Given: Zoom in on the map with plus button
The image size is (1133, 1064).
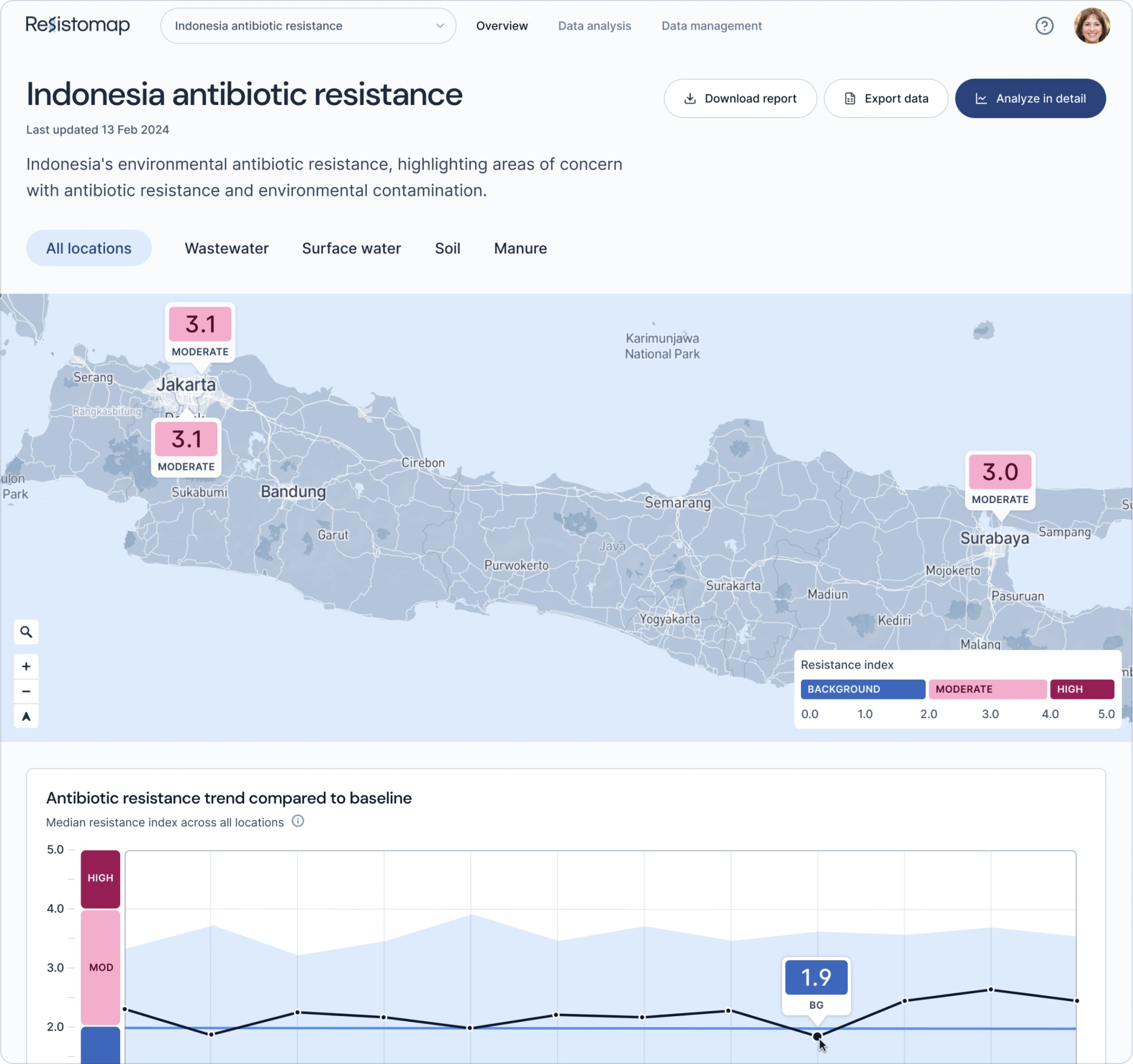Looking at the screenshot, I should click(26, 666).
